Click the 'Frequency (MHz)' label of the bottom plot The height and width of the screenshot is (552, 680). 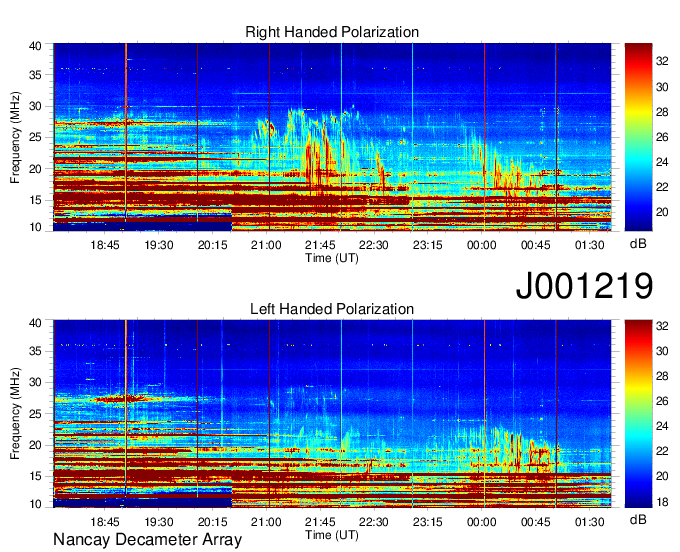[15, 414]
